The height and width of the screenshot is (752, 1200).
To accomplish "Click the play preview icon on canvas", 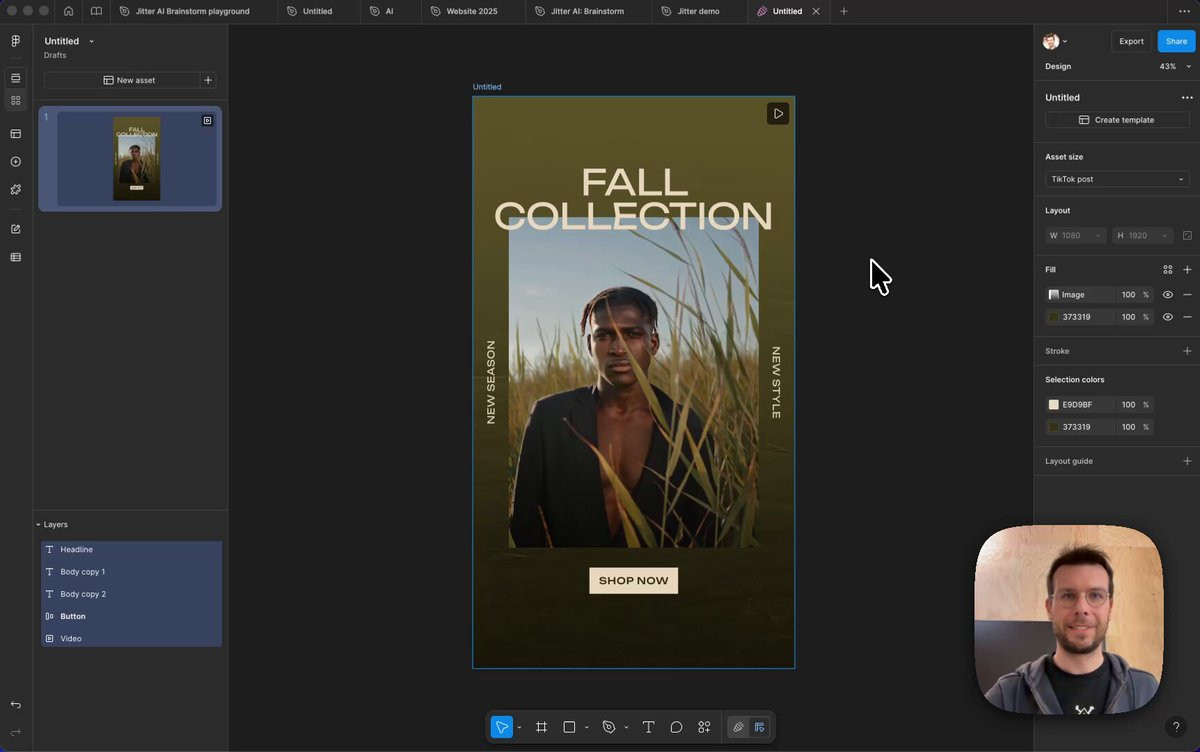I will pyautogui.click(x=778, y=113).
